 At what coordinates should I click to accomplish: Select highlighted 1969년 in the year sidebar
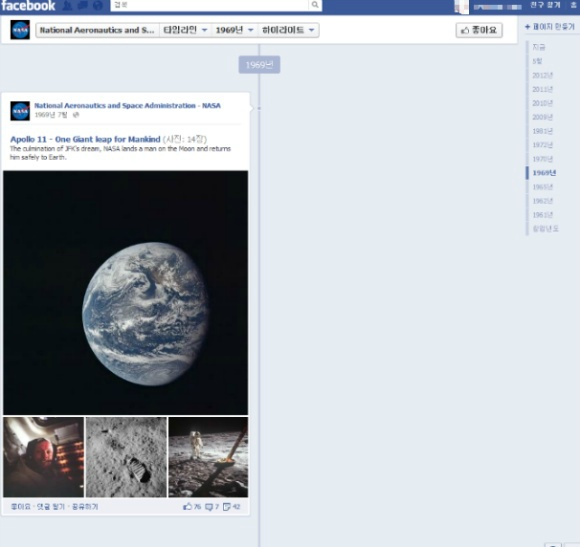coord(544,173)
